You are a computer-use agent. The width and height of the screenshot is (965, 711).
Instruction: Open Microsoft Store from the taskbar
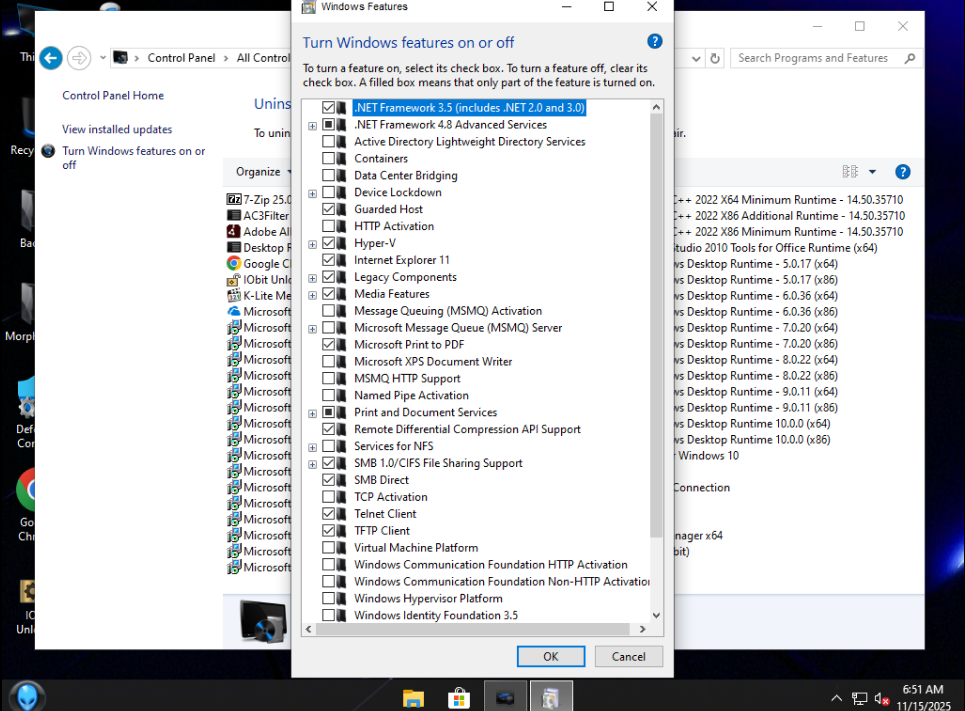tap(459, 697)
